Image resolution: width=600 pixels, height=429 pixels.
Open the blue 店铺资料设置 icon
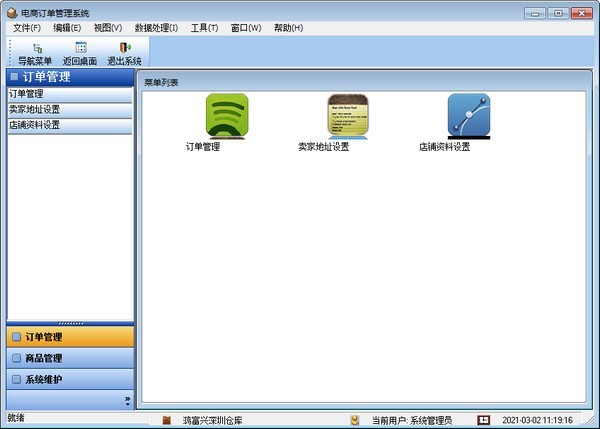468,115
